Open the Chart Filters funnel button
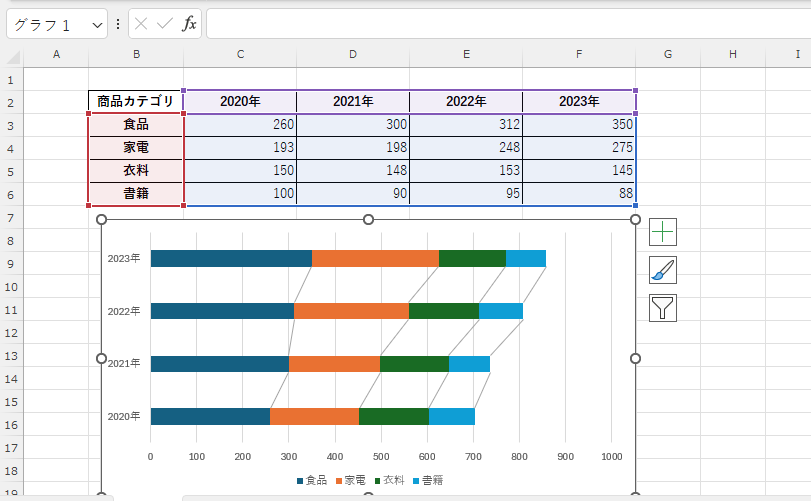 click(663, 308)
